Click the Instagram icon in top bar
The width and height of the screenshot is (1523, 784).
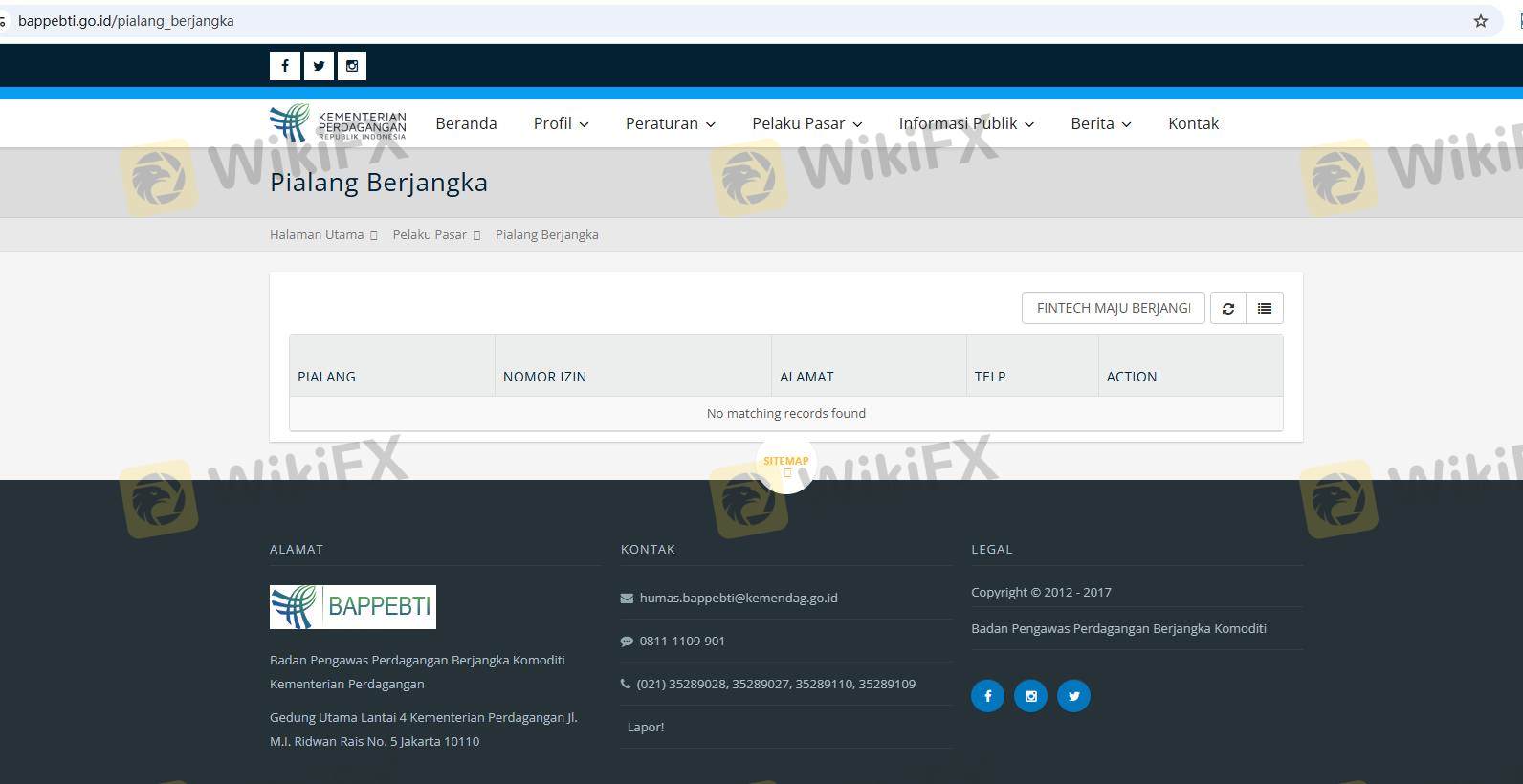(x=352, y=66)
